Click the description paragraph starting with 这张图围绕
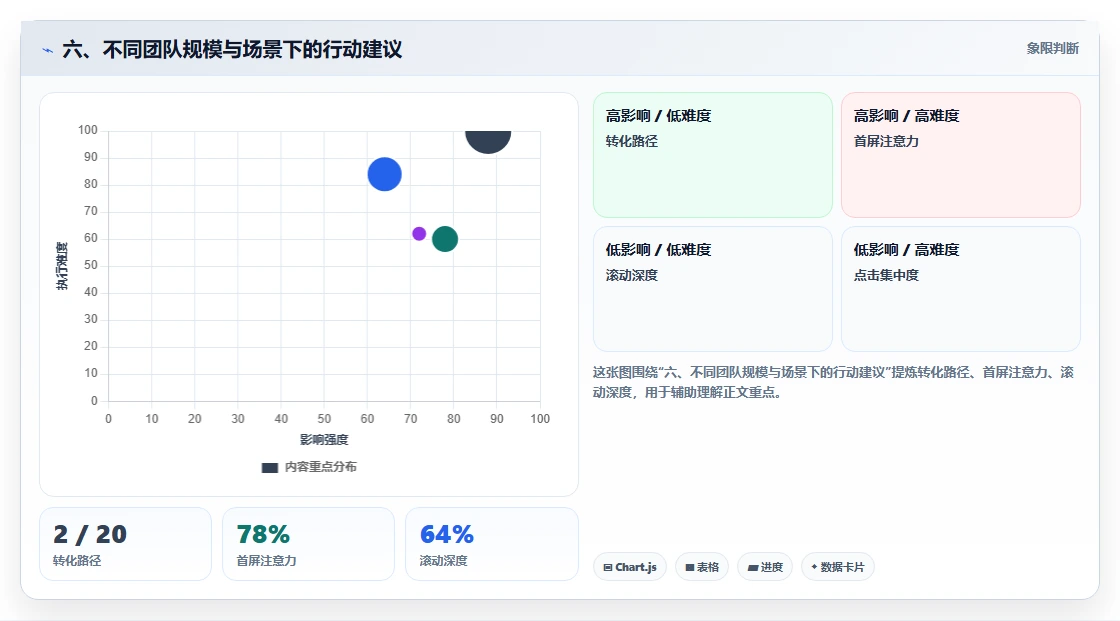 [833, 382]
